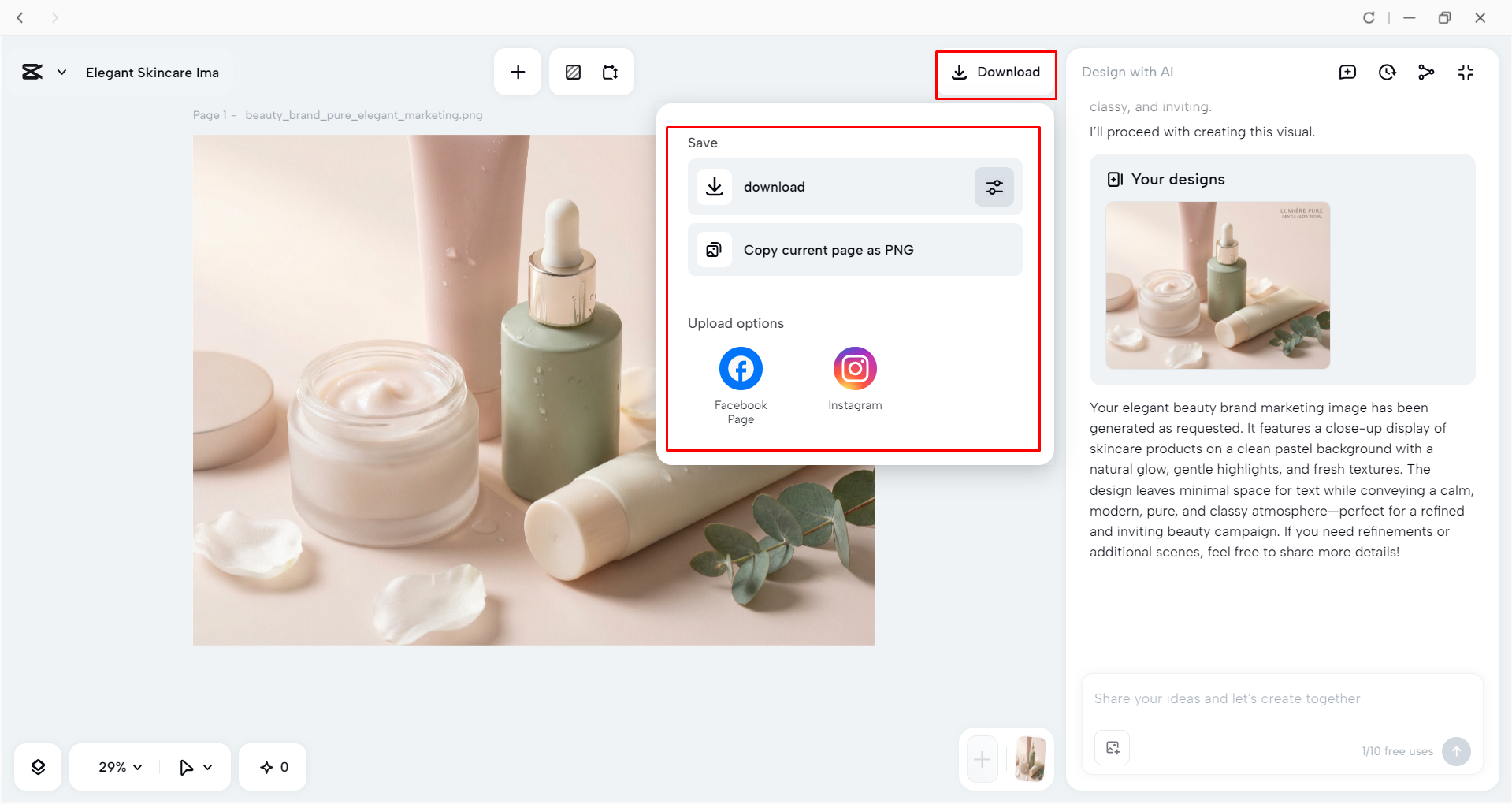This screenshot has height=804, width=1512.
Task: Select the page 1 thumbnail at bottom
Action: tap(1030, 760)
